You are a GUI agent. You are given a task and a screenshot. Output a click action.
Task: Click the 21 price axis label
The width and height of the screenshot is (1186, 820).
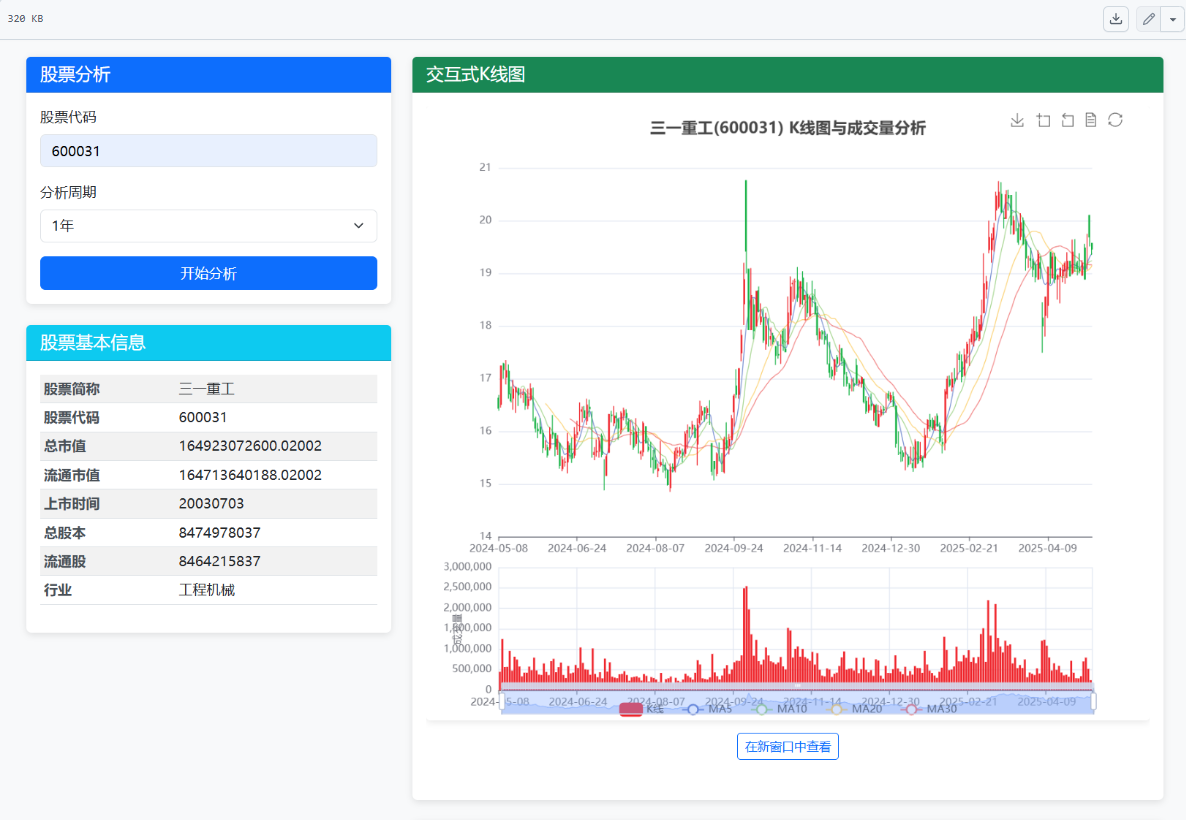click(485, 167)
